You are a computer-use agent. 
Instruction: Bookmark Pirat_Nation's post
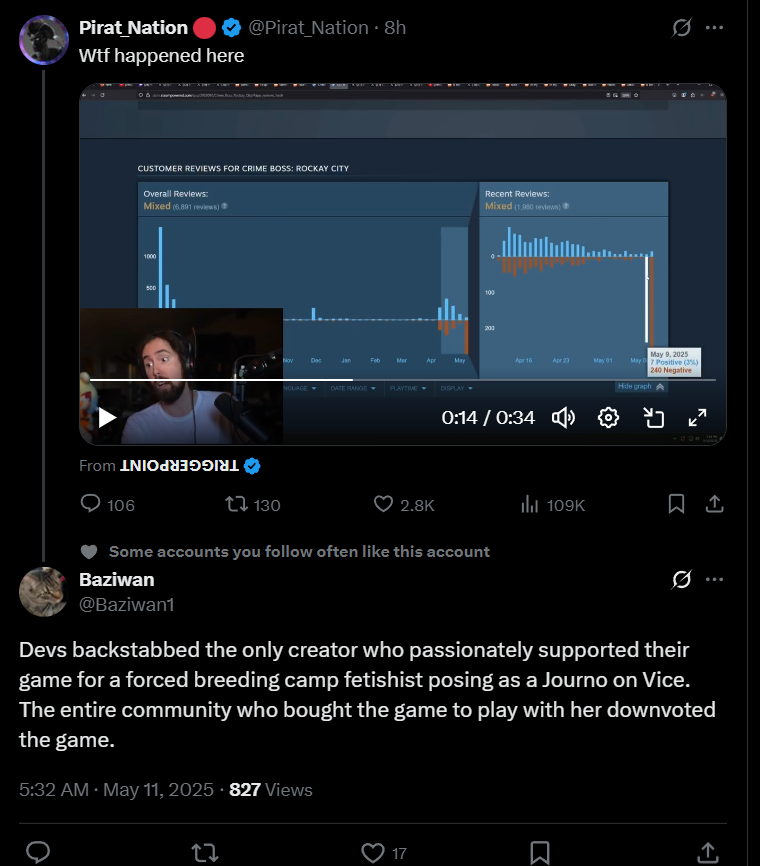coord(677,504)
